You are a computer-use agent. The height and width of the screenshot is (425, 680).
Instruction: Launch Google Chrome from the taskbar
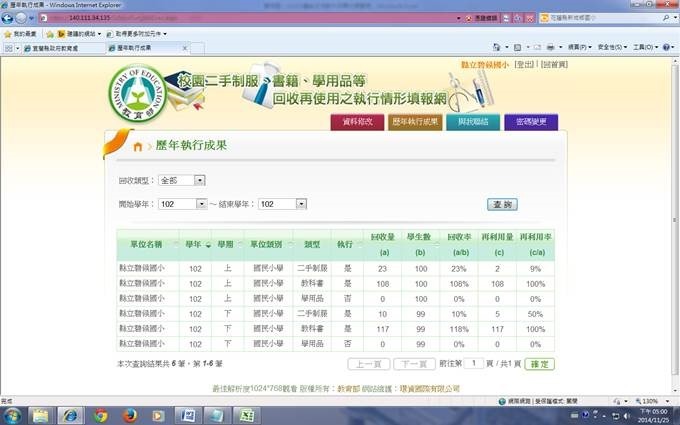point(100,415)
